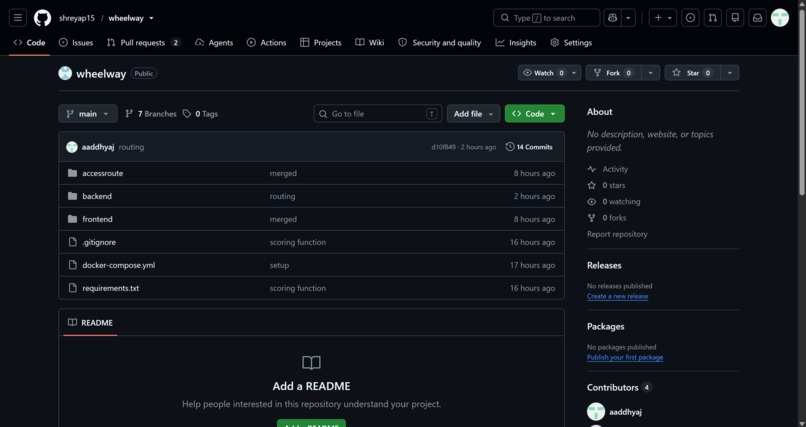Open the hamburger navigation menu

click(x=17, y=18)
